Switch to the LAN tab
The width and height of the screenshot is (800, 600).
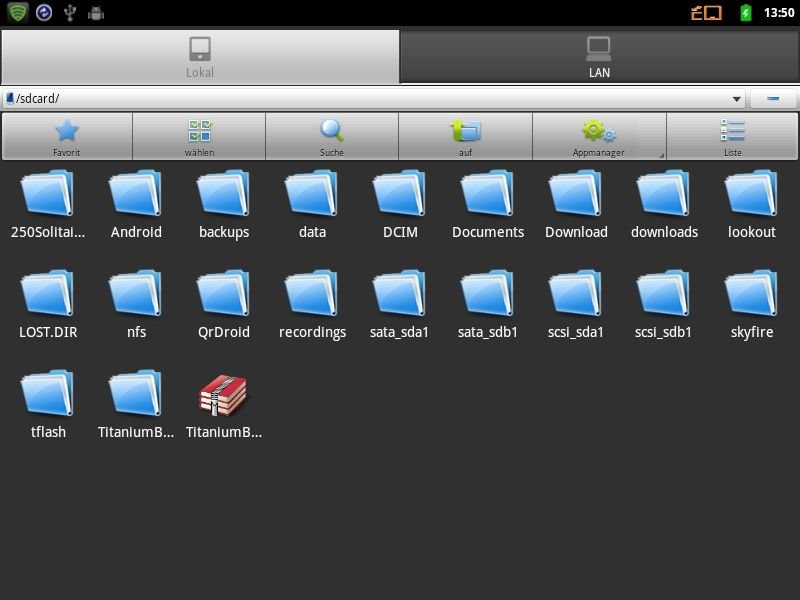click(599, 57)
